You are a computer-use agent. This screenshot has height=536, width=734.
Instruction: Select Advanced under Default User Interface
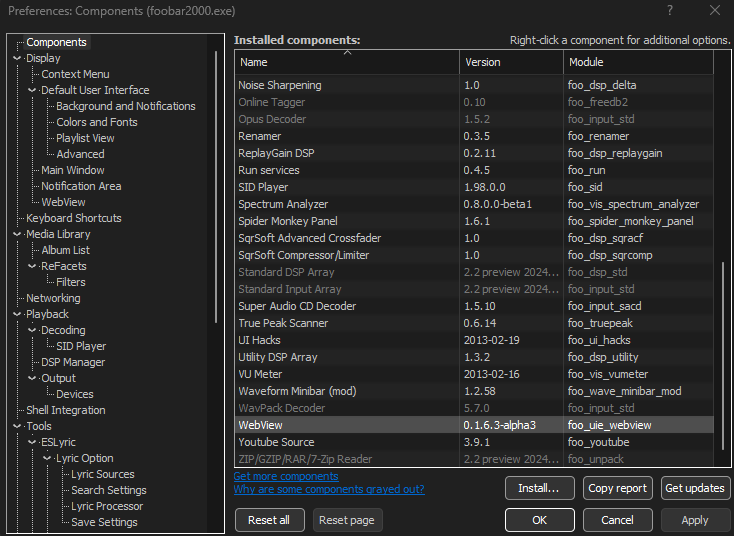tap(80, 154)
